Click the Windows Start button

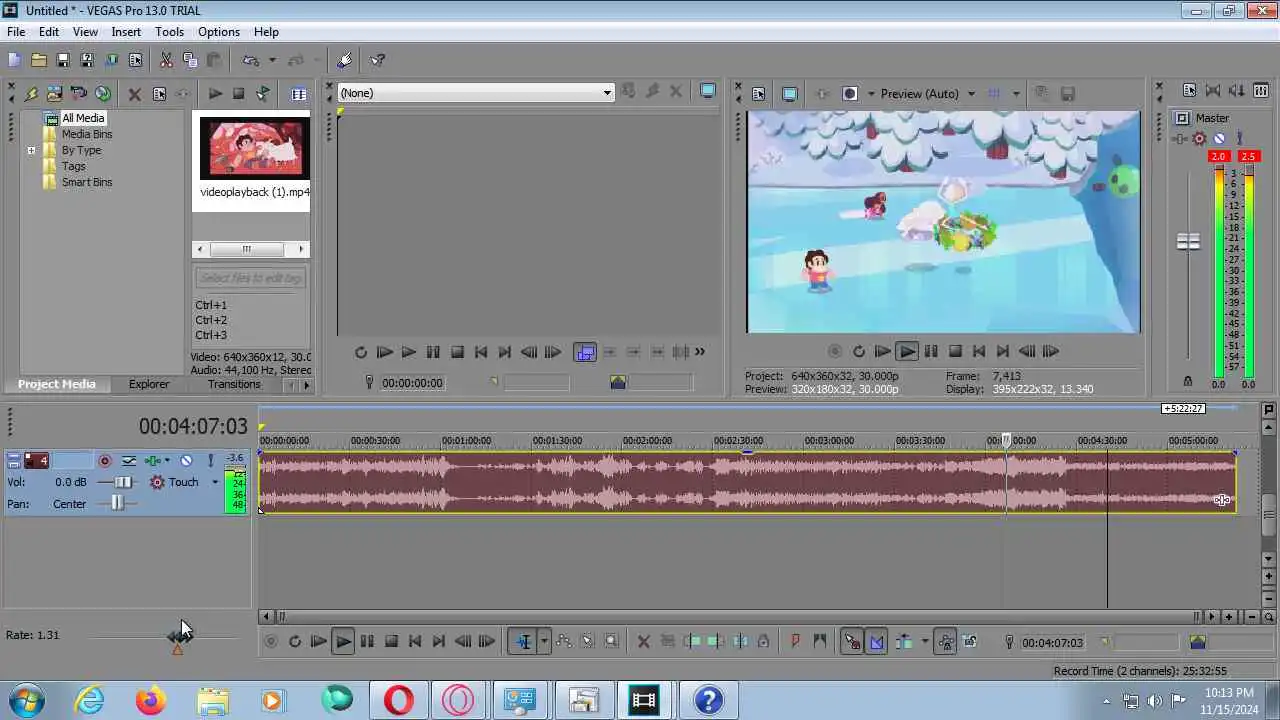click(x=27, y=700)
